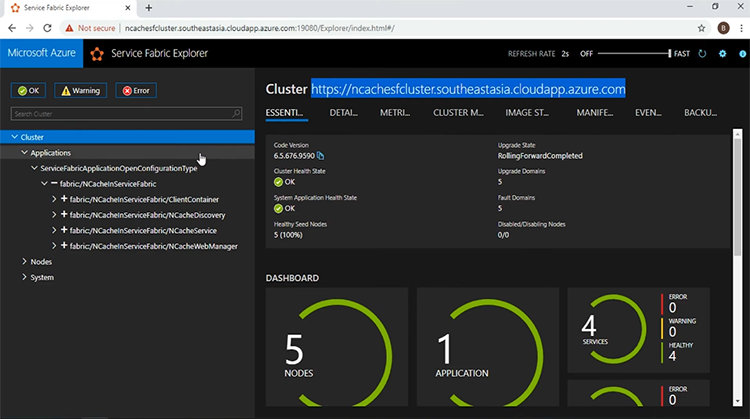
Task: Open the Manifest tab
Action: pyautogui.click(x=595, y=113)
